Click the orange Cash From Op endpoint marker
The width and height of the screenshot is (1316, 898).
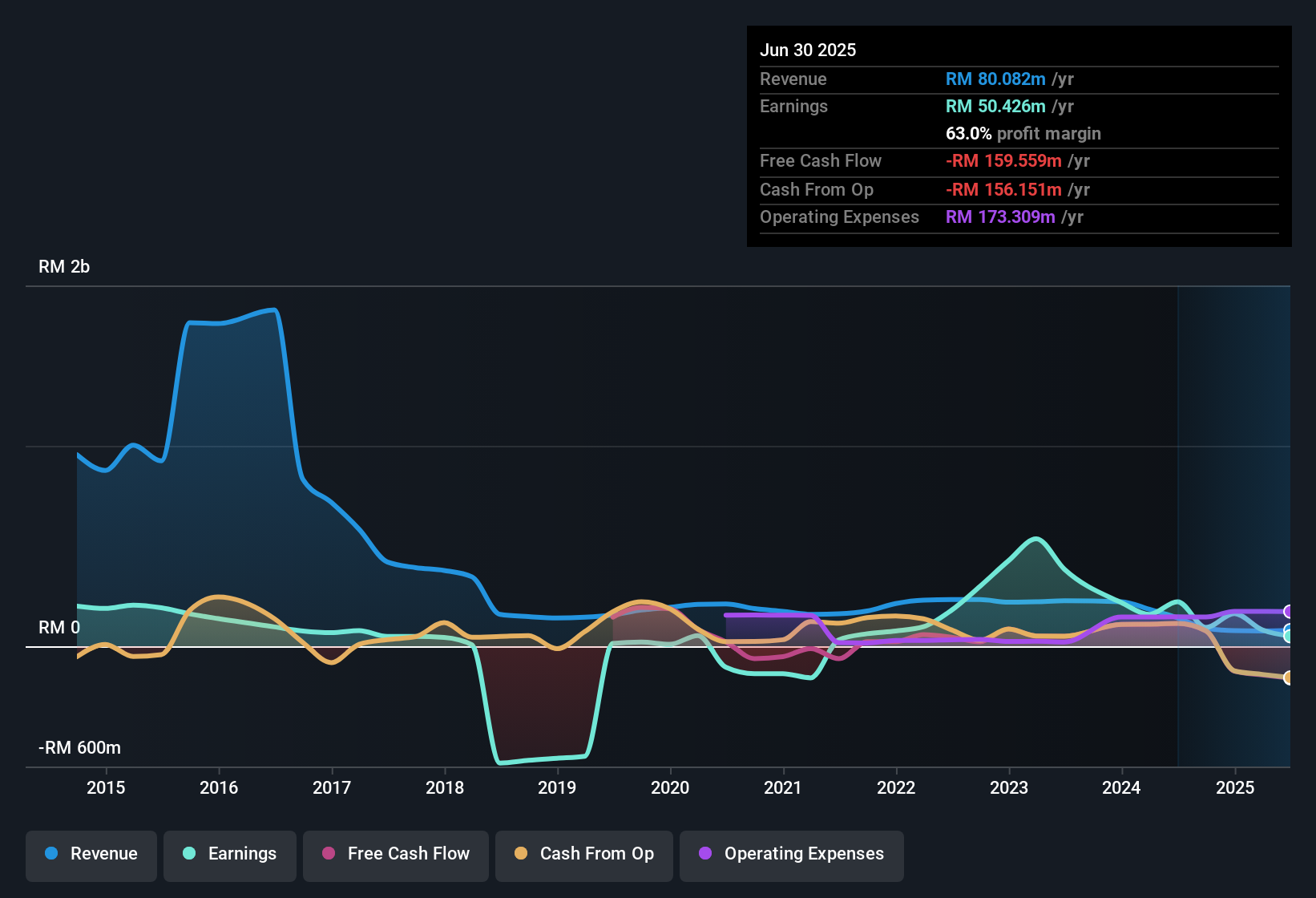(x=1289, y=678)
